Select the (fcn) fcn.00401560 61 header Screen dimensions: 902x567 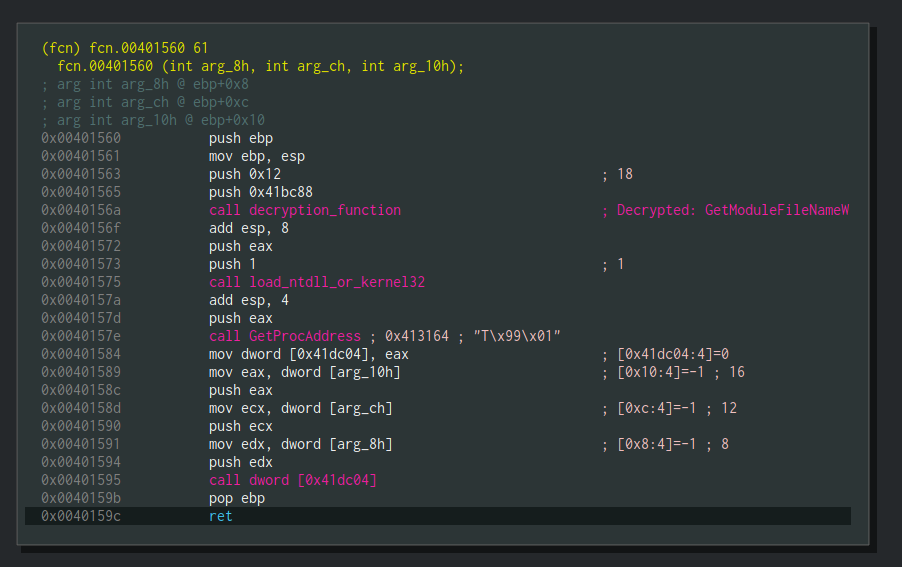pos(124,48)
